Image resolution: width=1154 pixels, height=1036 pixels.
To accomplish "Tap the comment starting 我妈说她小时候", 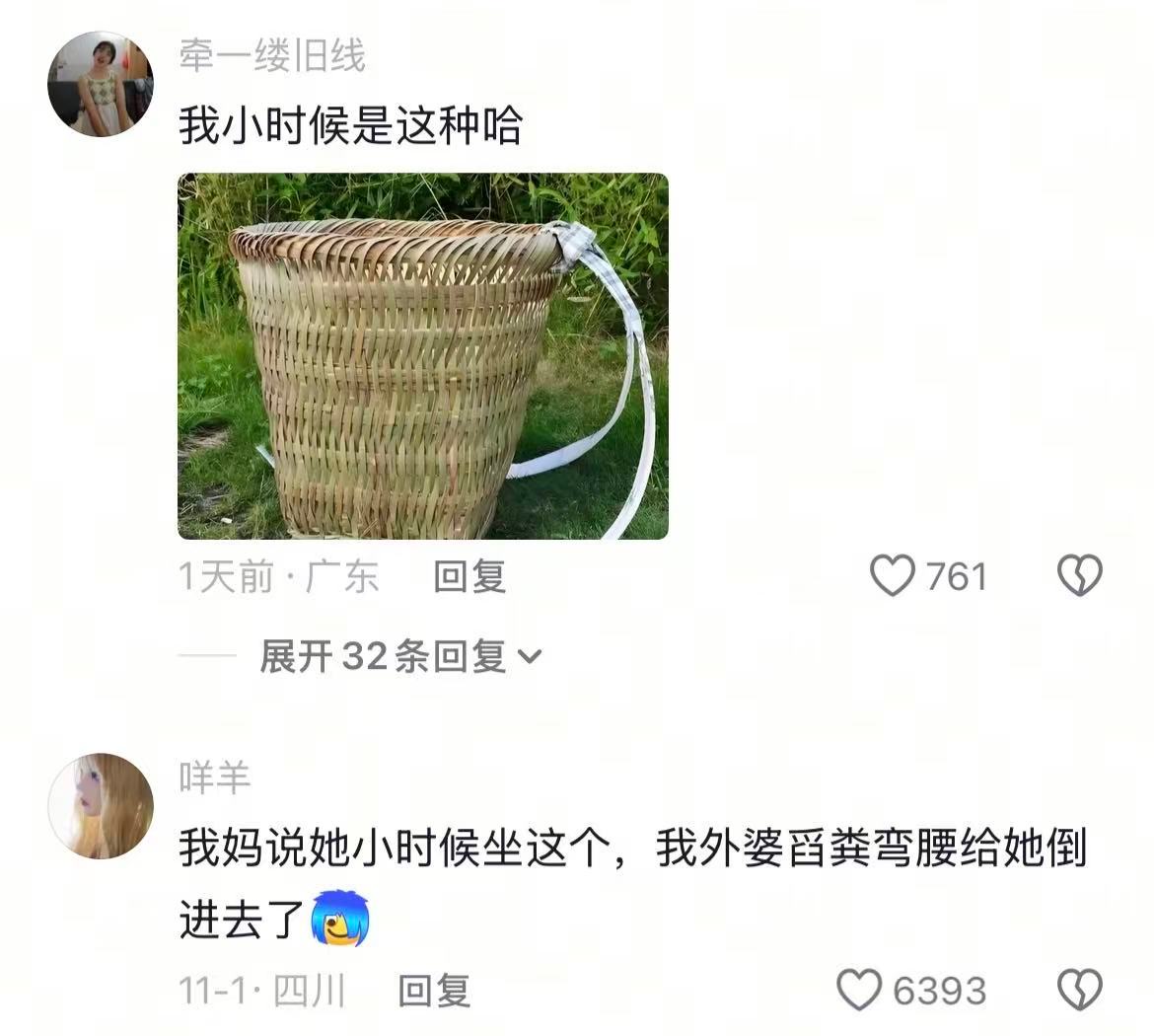I will [x=633, y=883].
